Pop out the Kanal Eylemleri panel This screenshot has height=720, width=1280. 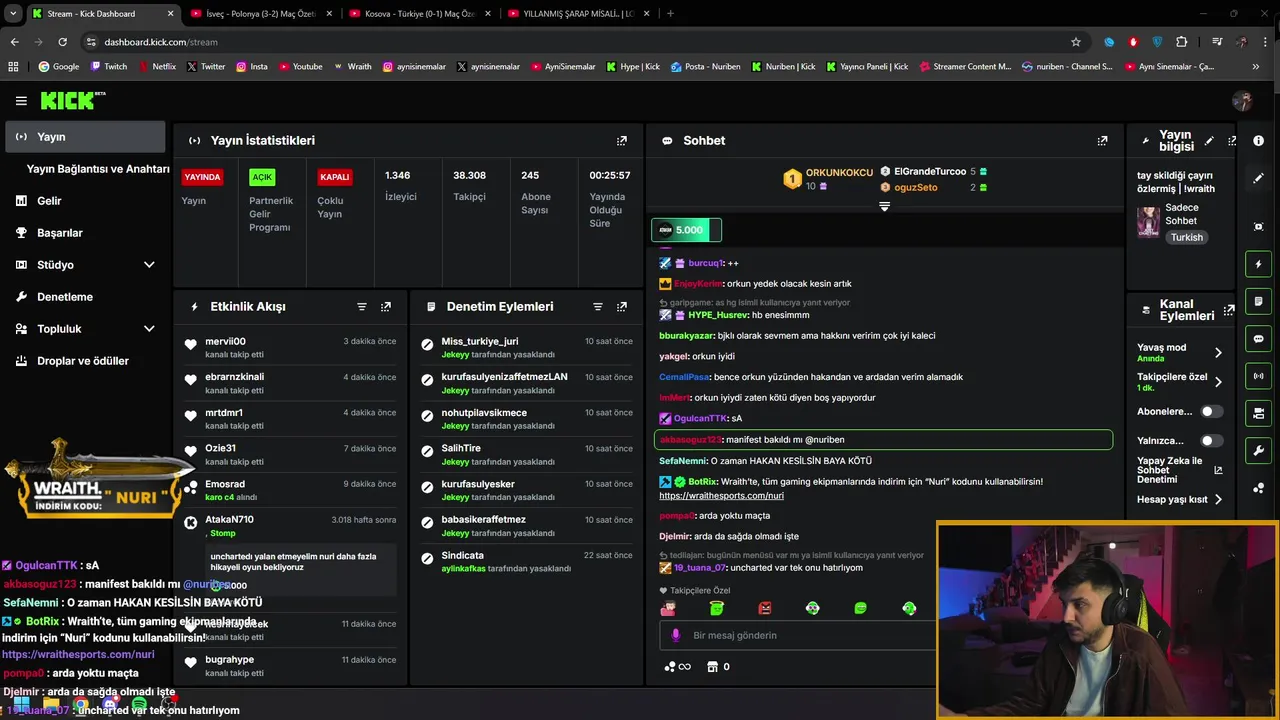click(x=1229, y=310)
